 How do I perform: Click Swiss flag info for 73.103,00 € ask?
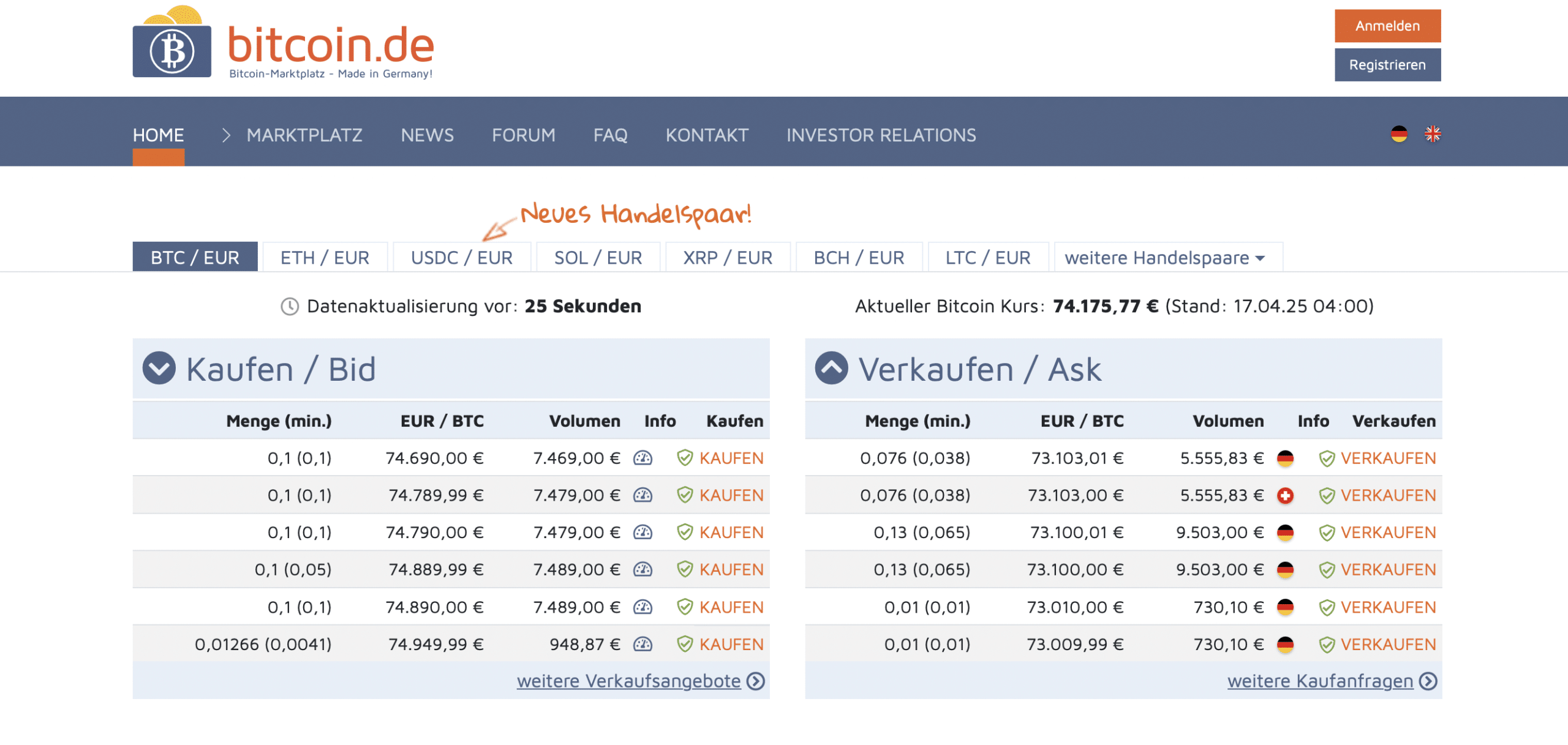click(1285, 496)
